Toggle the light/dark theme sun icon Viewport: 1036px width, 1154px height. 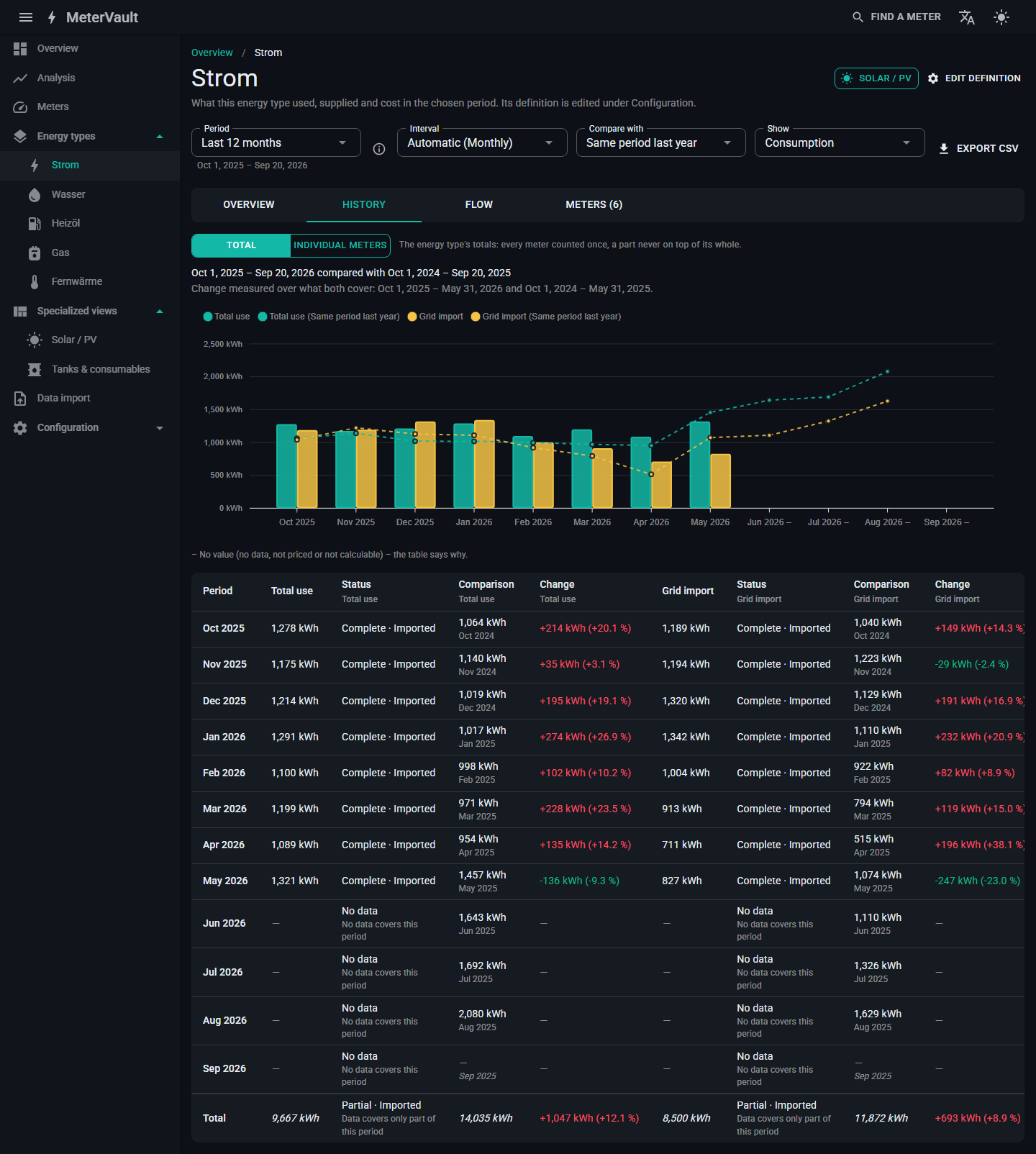(1001, 17)
